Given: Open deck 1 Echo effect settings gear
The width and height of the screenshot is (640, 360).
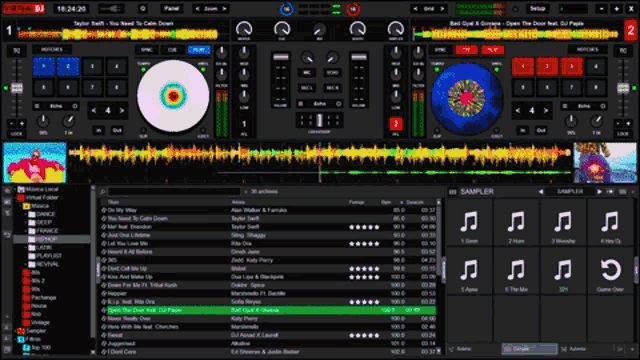Looking at the screenshot, I should [x=75, y=106].
